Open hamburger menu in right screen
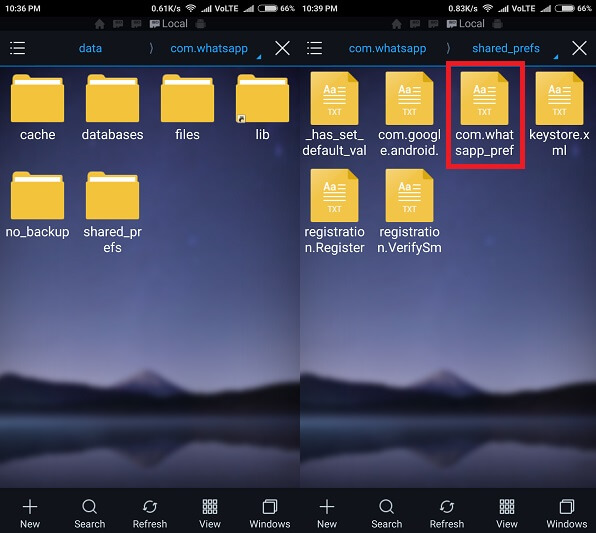This screenshot has width=596, height=533. coord(314,48)
